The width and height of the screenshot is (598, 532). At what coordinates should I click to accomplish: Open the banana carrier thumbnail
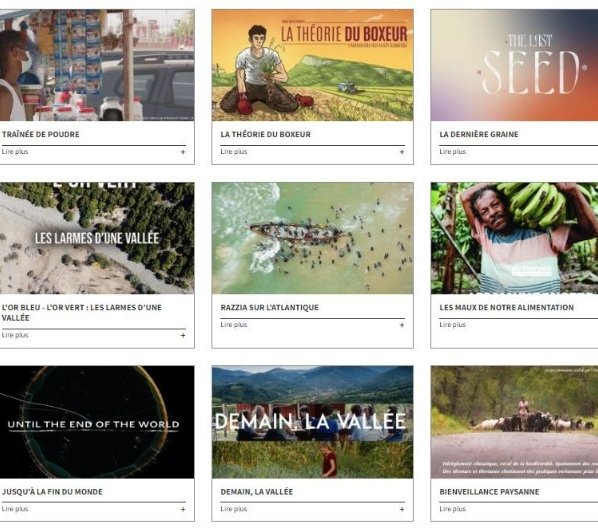click(514, 238)
